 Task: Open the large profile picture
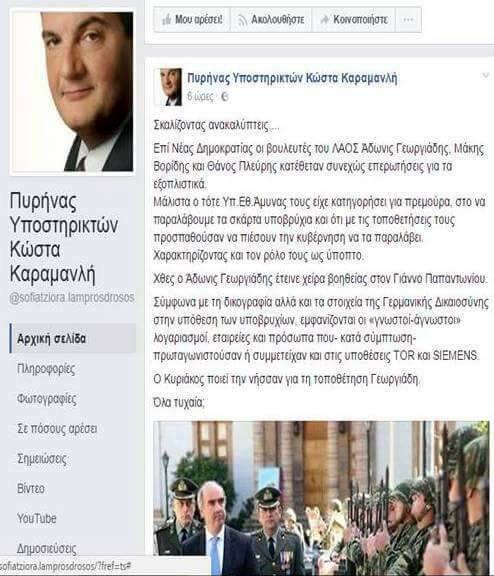point(73,91)
